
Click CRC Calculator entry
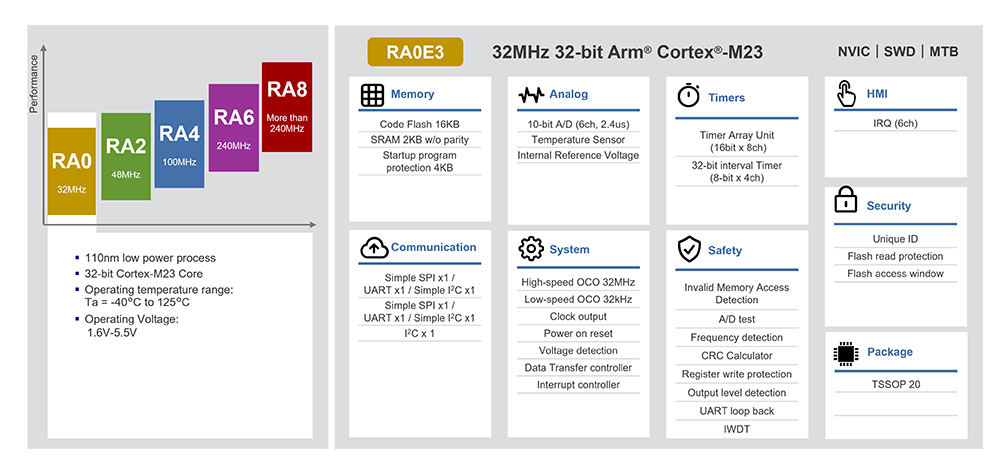point(737,355)
